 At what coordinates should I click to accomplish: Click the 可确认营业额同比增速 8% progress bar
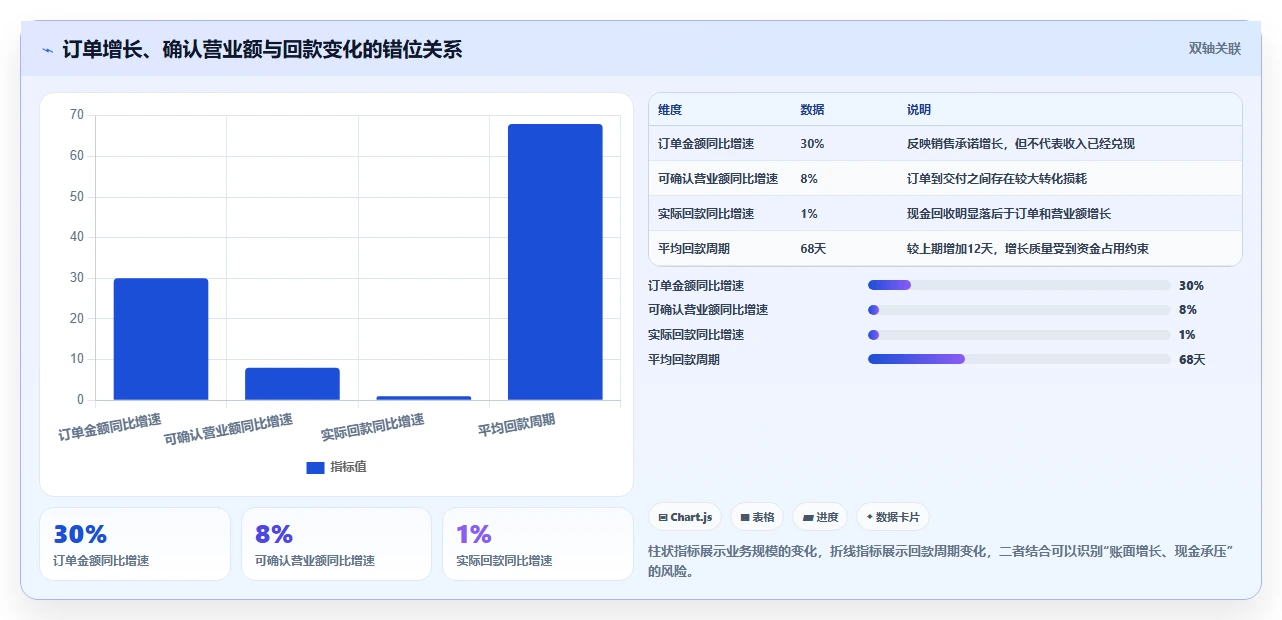click(1019, 310)
